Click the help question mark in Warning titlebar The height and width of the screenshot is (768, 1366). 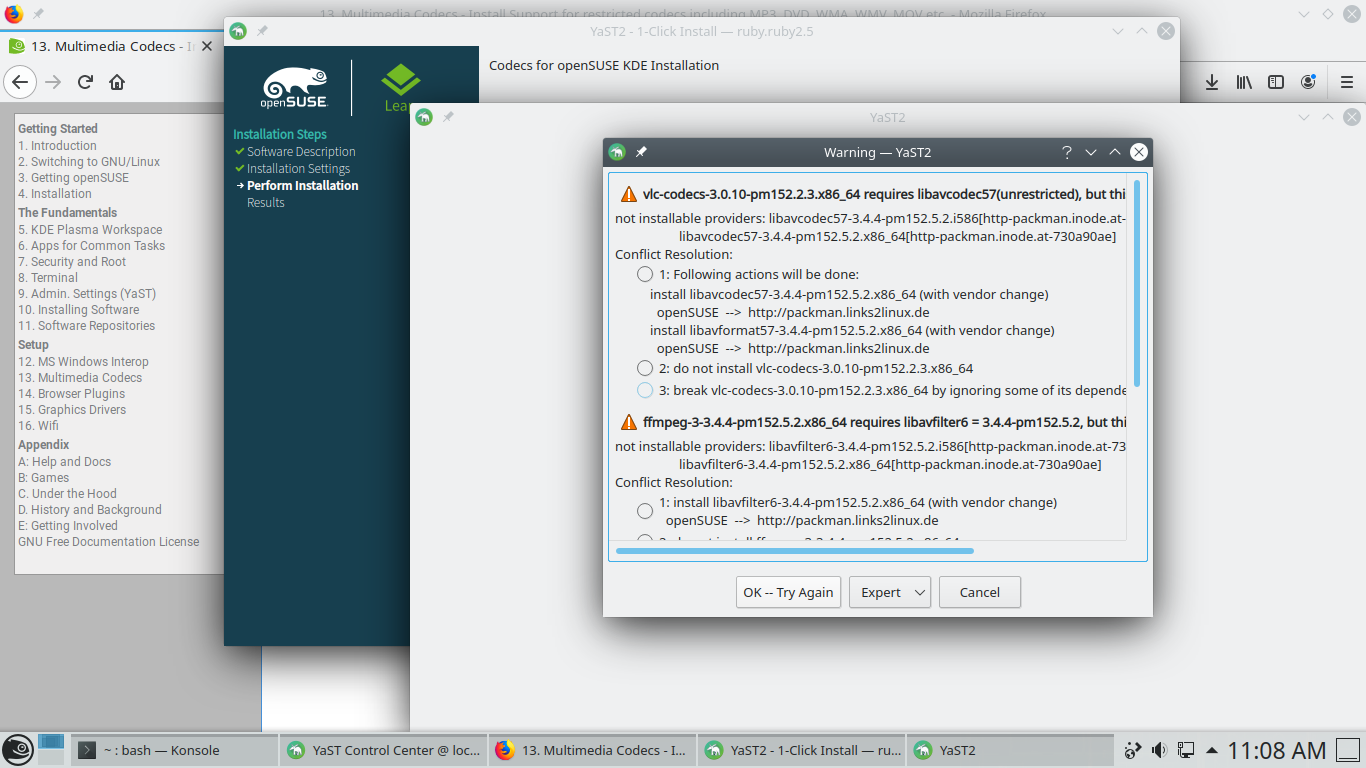1066,152
